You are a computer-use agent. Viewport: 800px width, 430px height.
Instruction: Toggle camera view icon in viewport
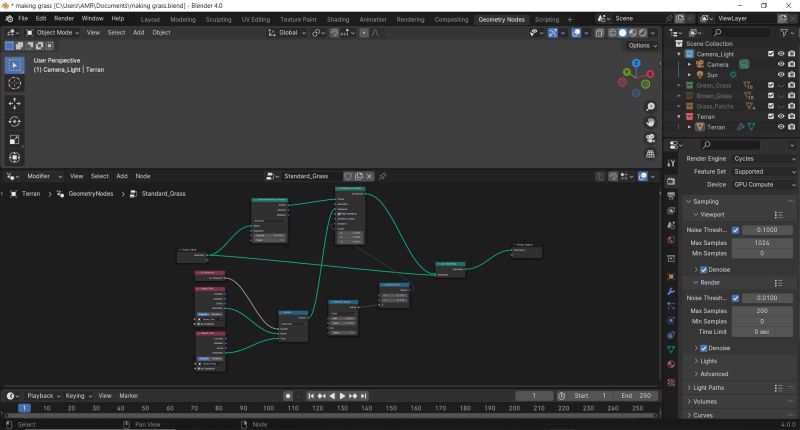[650, 138]
